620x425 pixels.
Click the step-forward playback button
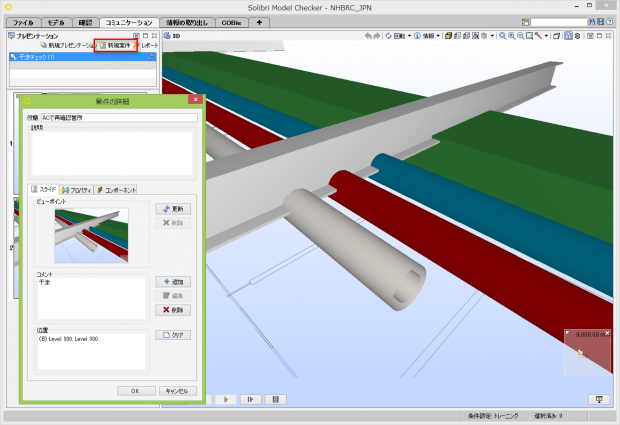pos(251,400)
